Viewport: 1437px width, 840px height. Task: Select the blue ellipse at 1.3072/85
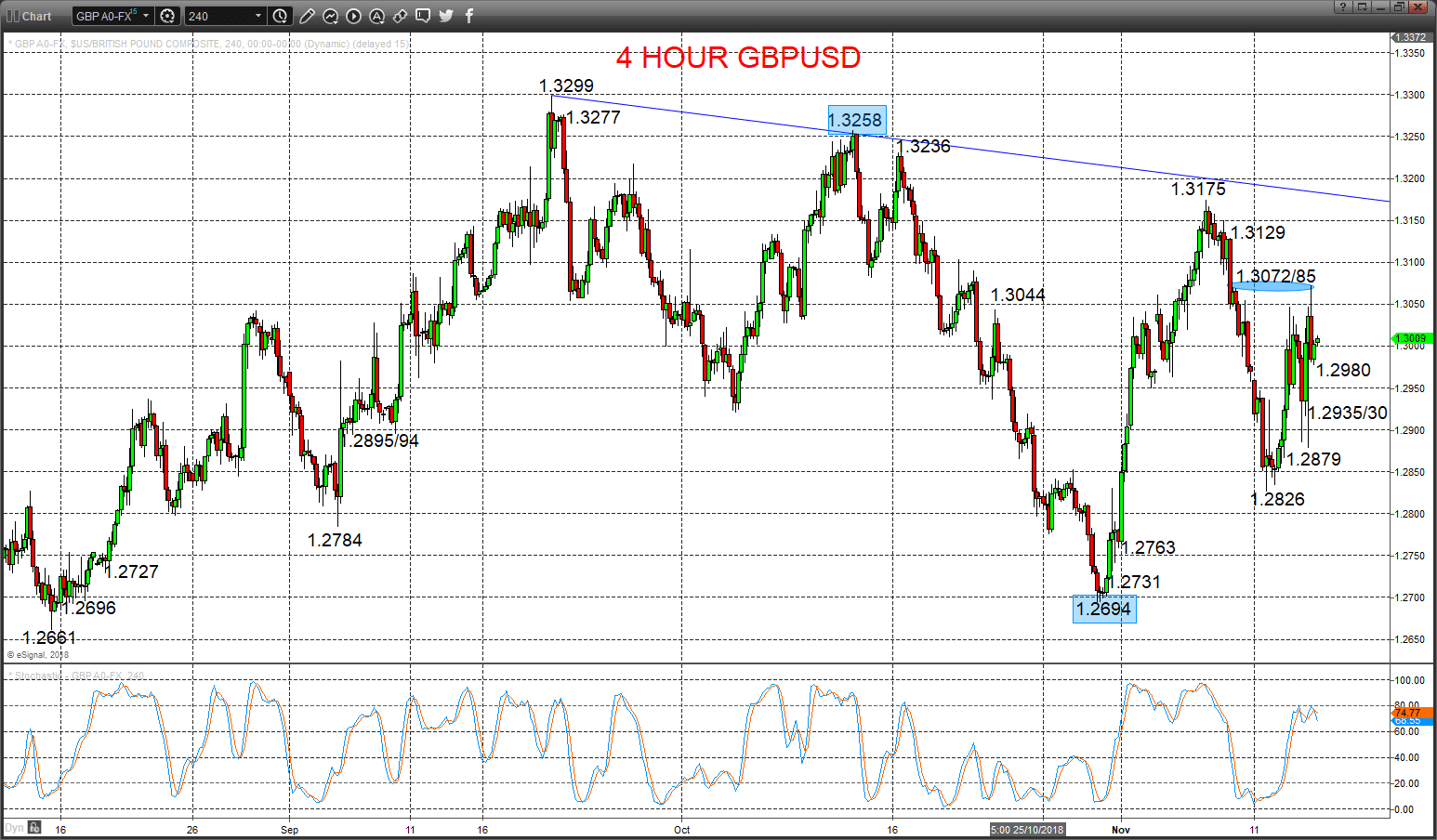1272,285
